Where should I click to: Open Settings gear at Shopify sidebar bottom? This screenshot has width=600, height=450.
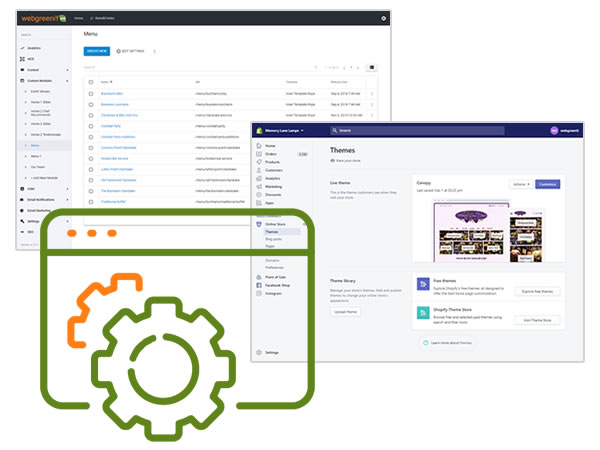[259, 352]
